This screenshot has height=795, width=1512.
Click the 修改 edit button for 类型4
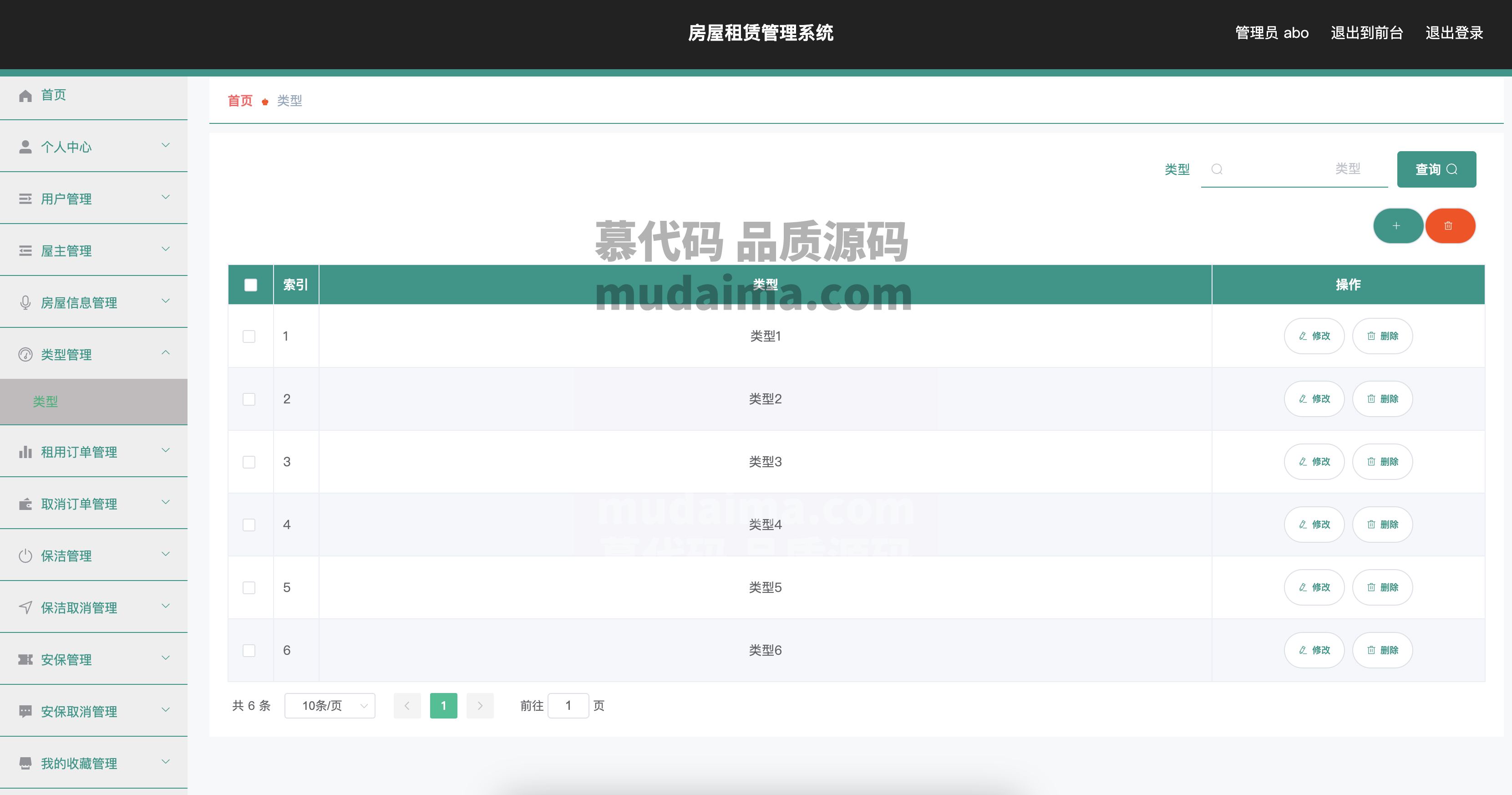tap(1314, 525)
